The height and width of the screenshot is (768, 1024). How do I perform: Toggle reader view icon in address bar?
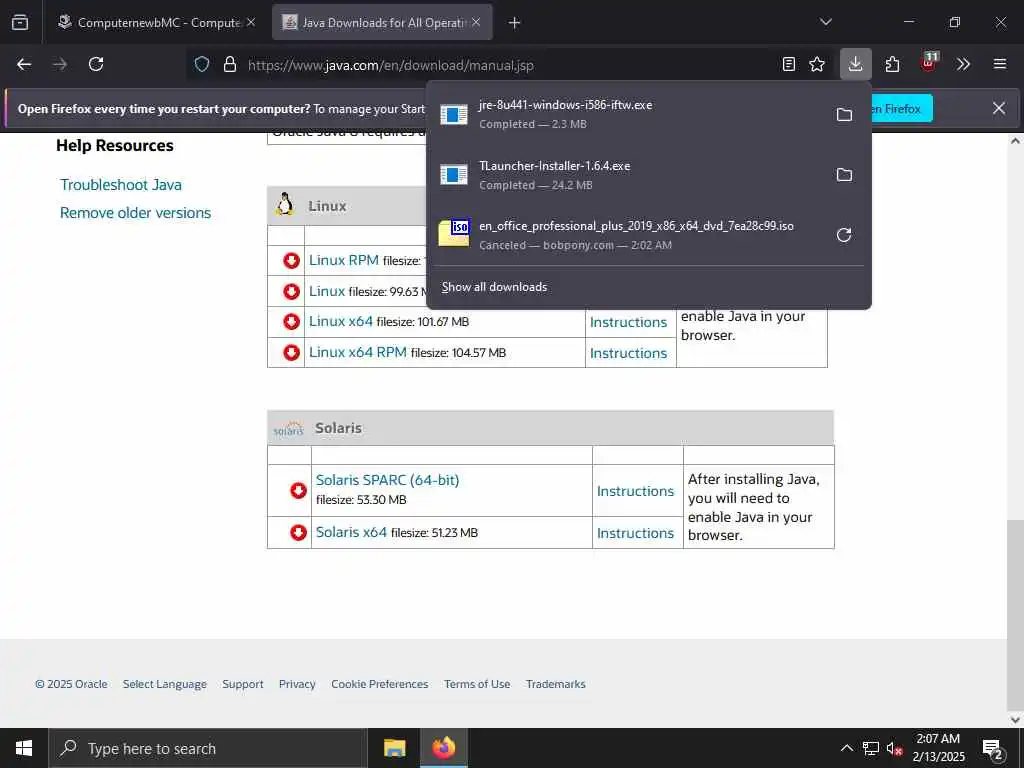pos(789,64)
